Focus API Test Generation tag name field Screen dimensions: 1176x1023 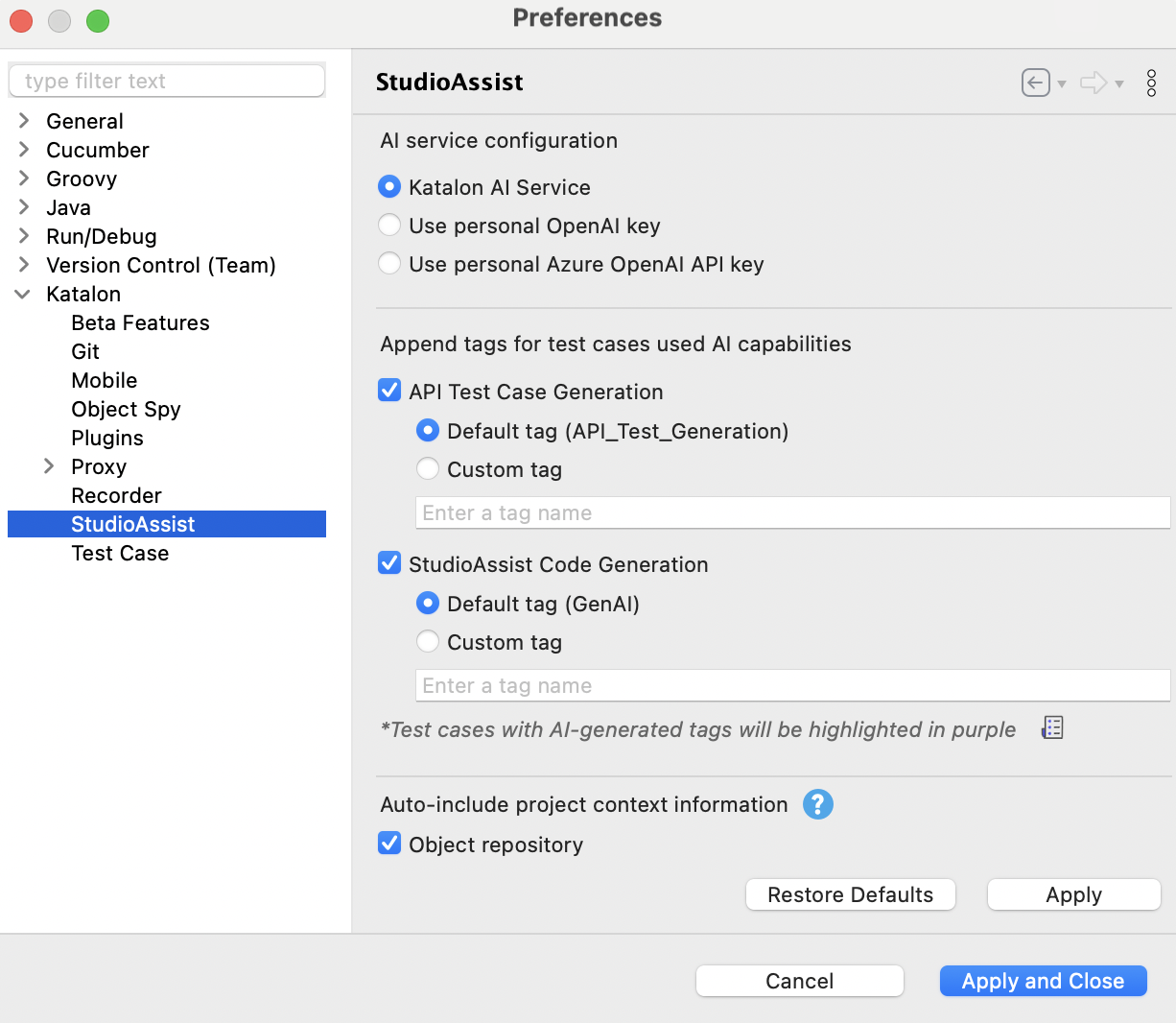point(792,512)
